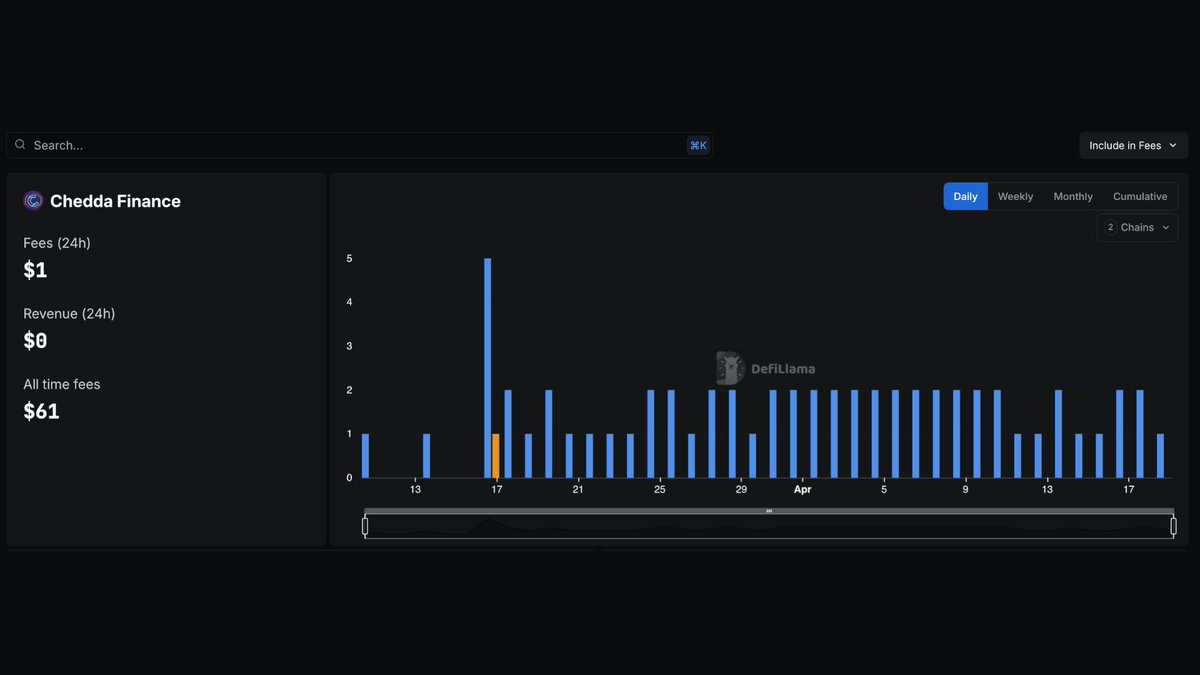Click the y-axis label 5
1200x675 pixels.
[x=349, y=259]
